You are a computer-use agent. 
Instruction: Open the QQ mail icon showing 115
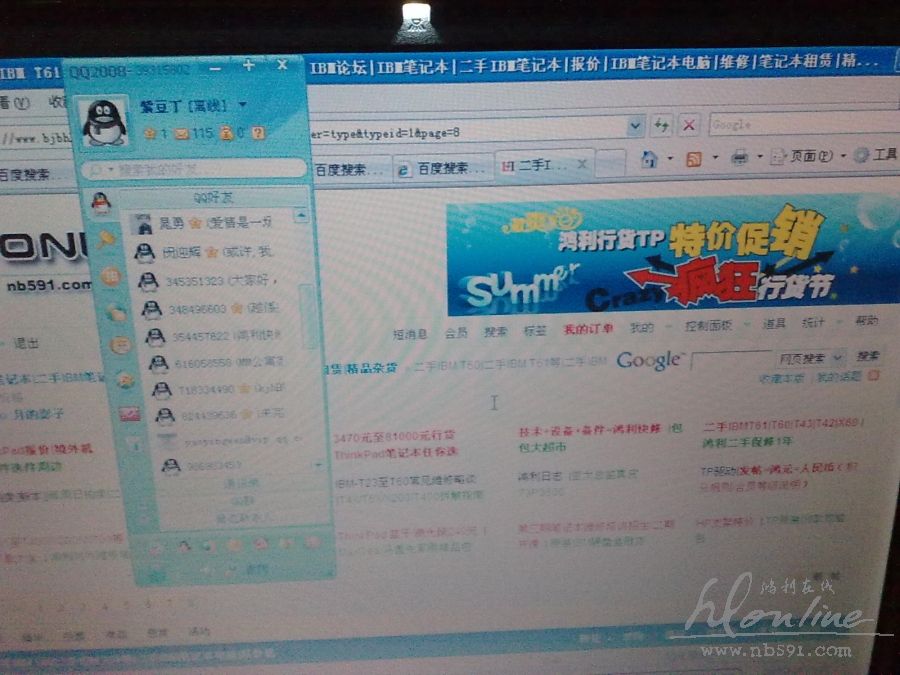pyautogui.click(x=182, y=134)
